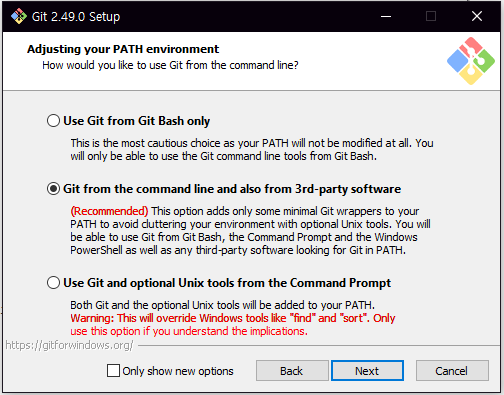The width and height of the screenshot is (504, 395).
Task: Go back with the Back button
Action: (x=292, y=370)
